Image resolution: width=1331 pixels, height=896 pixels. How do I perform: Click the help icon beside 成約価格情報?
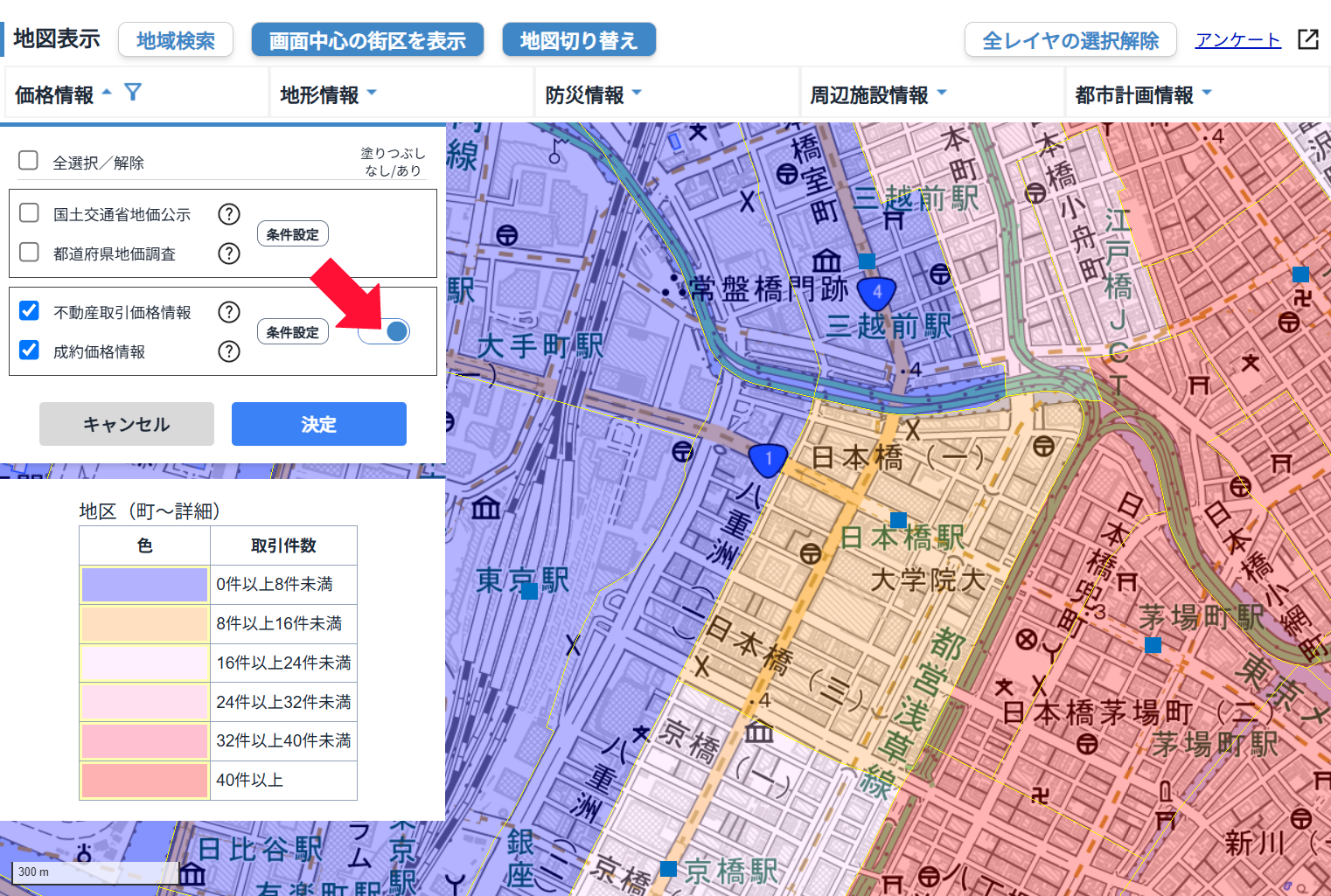tap(228, 351)
